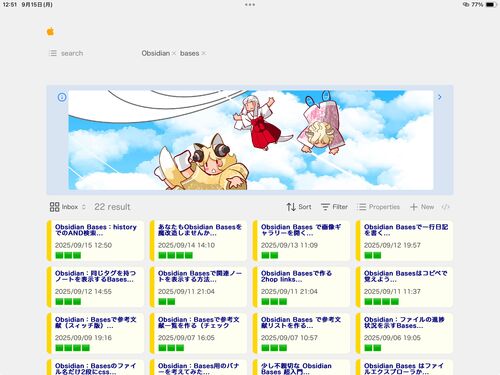Open the banner illustration image
This screenshot has height=375, width=500.
pyautogui.click(x=251, y=140)
